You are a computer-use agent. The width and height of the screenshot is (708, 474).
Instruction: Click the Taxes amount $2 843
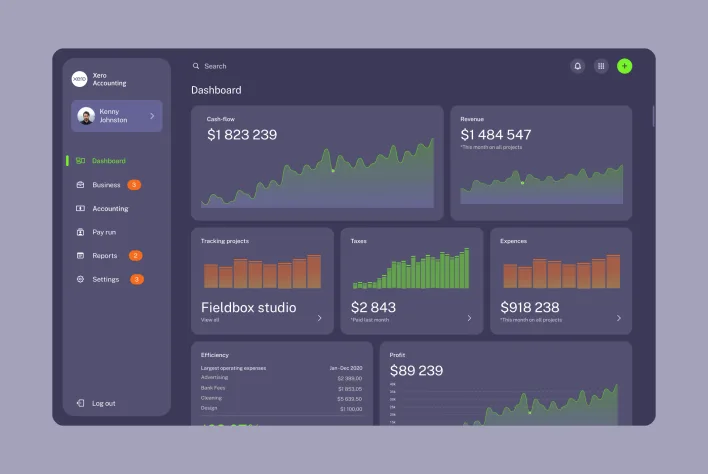(x=373, y=307)
